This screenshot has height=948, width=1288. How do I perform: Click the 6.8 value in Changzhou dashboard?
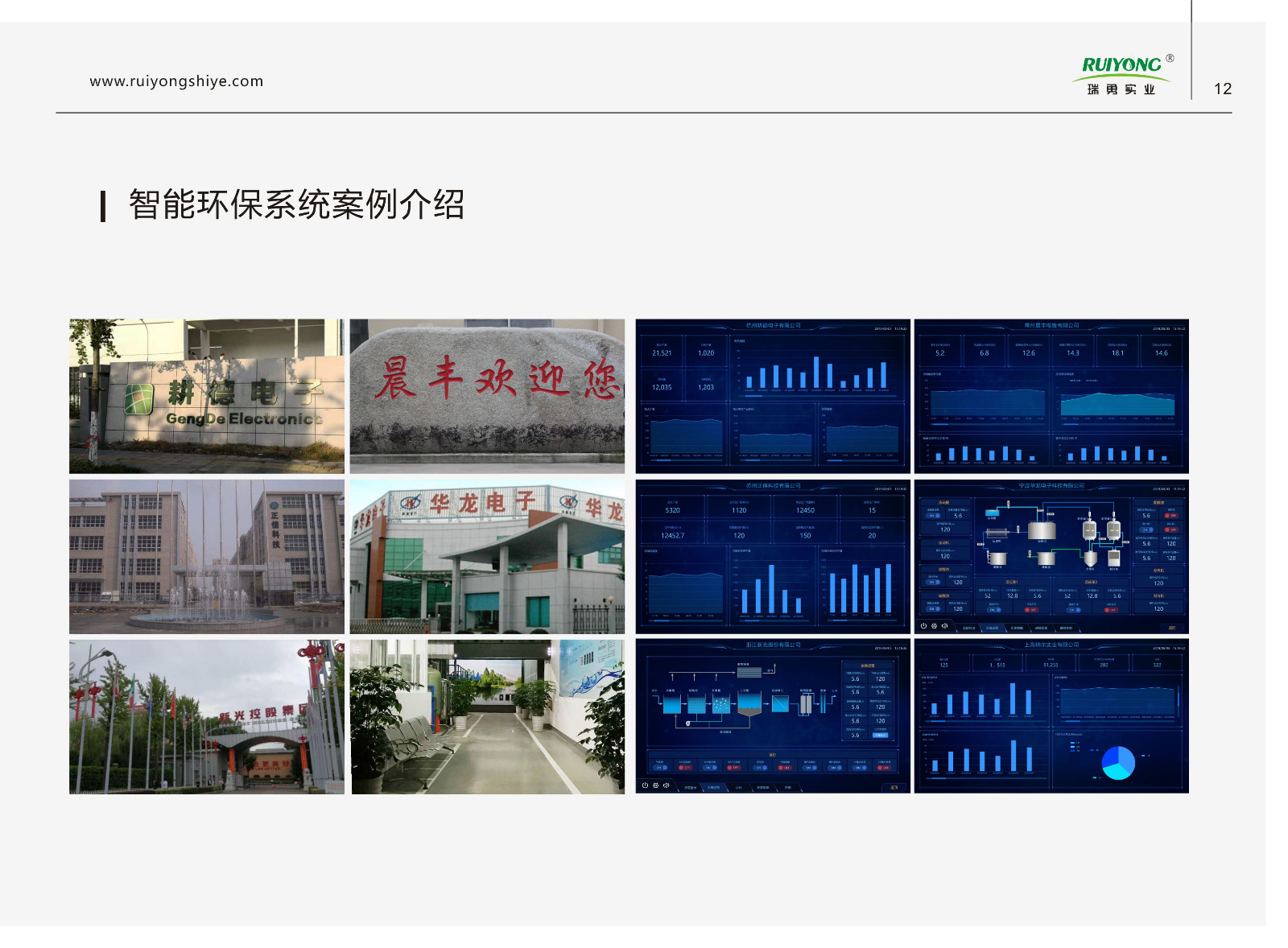pyautogui.click(x=984, y=352)
